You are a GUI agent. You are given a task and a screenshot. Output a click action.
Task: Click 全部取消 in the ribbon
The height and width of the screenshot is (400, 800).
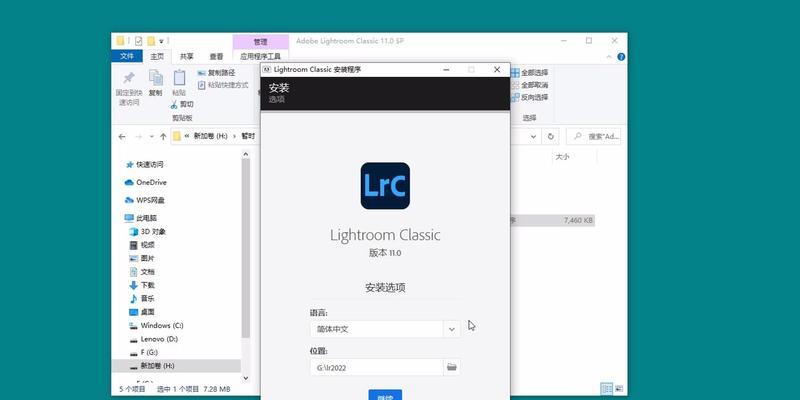click(x=530, y=85)
